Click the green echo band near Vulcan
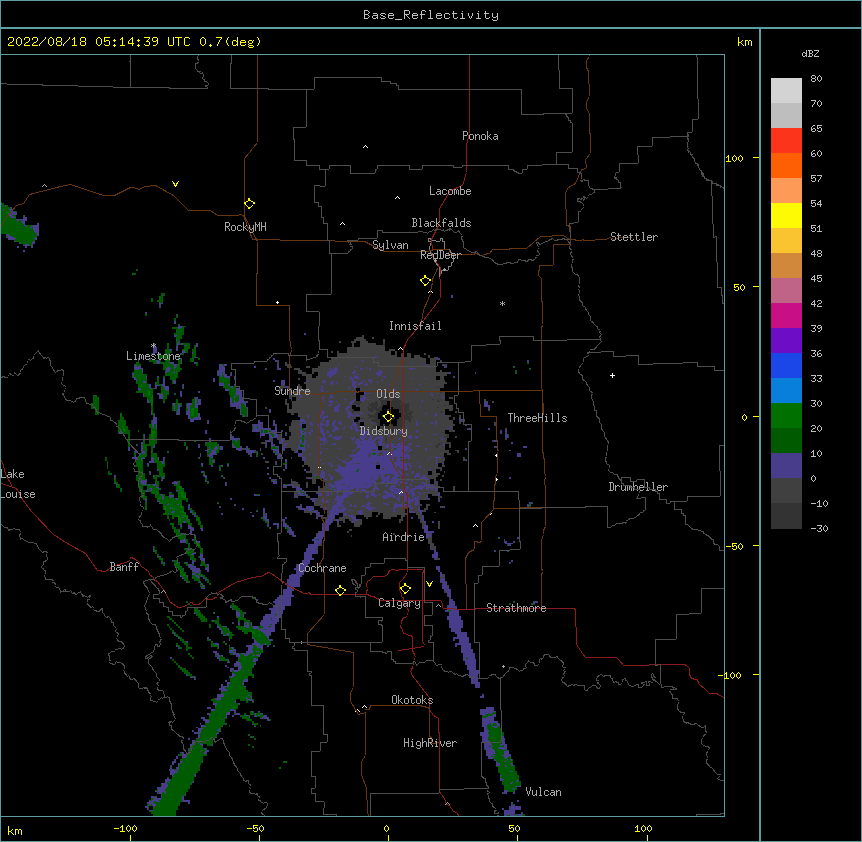The width and height of the screenshot is (862, 842). [503, 757]
